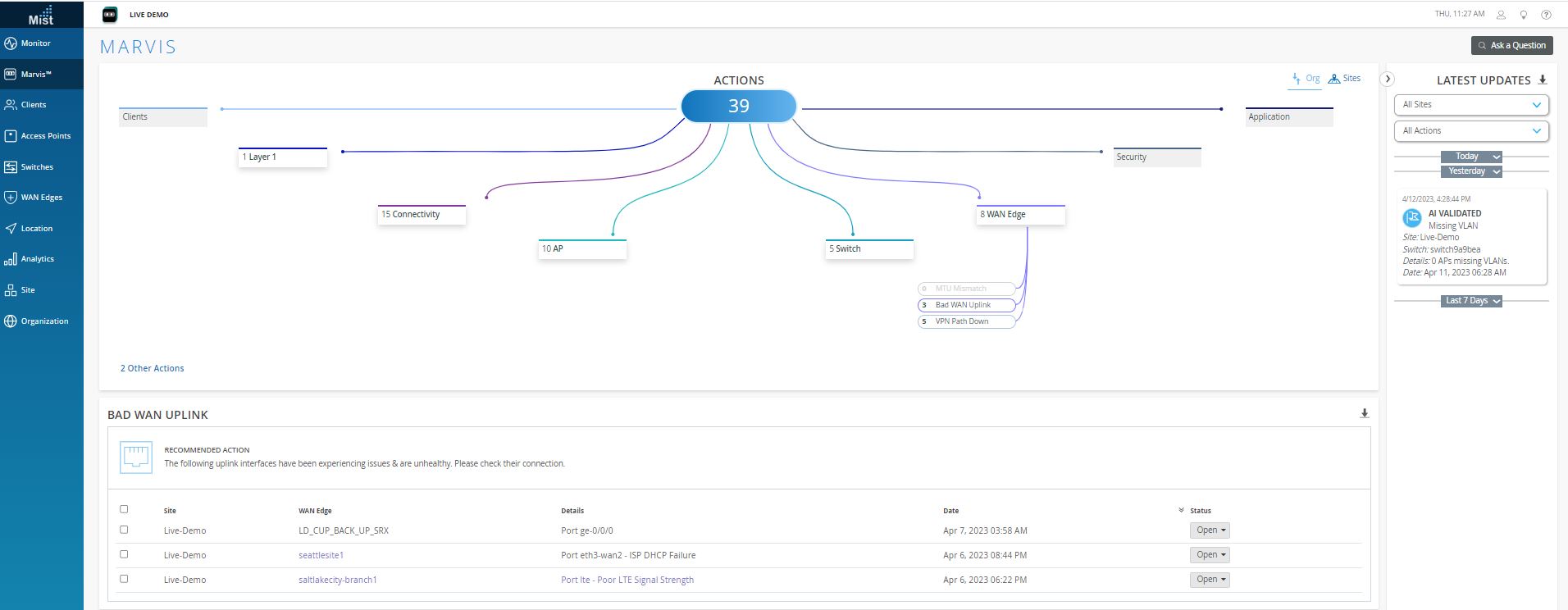Image resolution: width=1568 pixels, height=610 pixels.
Task: Click the user account icon
Action: [1501, 15]
